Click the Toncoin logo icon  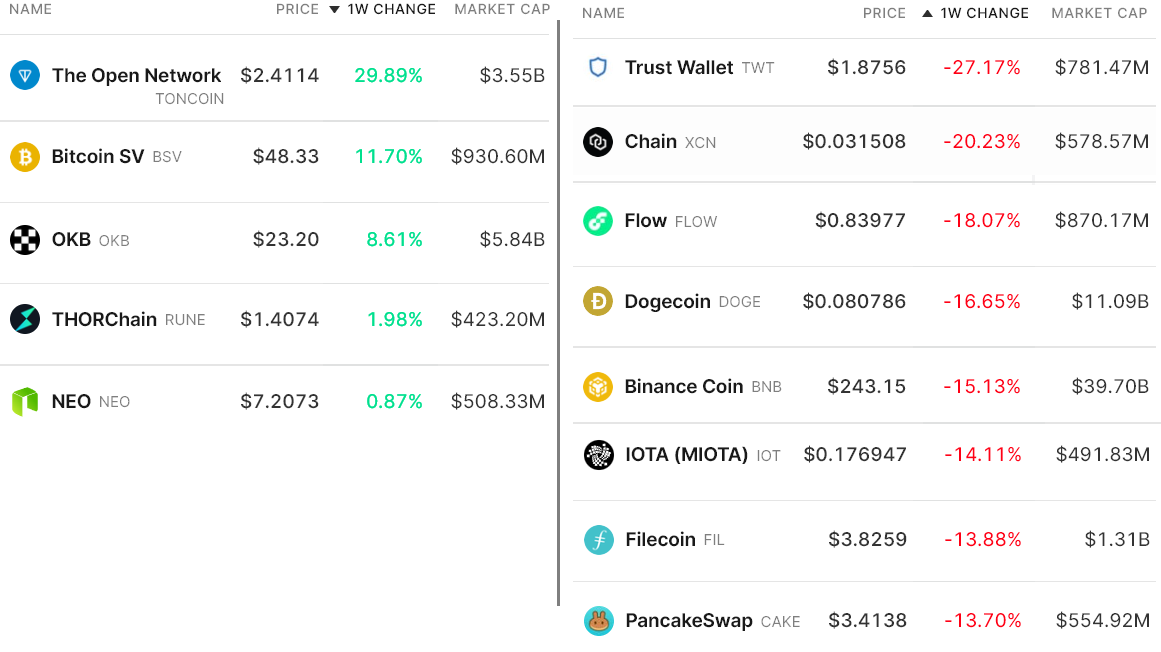(25, 75)
